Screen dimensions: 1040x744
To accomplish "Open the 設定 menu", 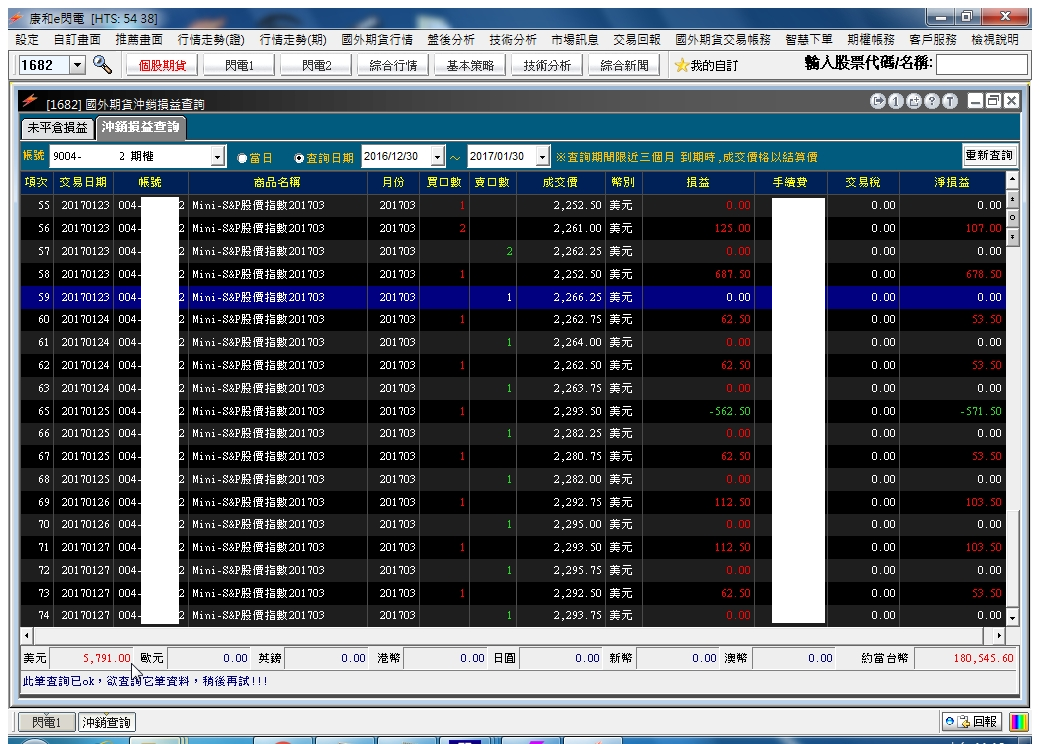I will (27, 40).
